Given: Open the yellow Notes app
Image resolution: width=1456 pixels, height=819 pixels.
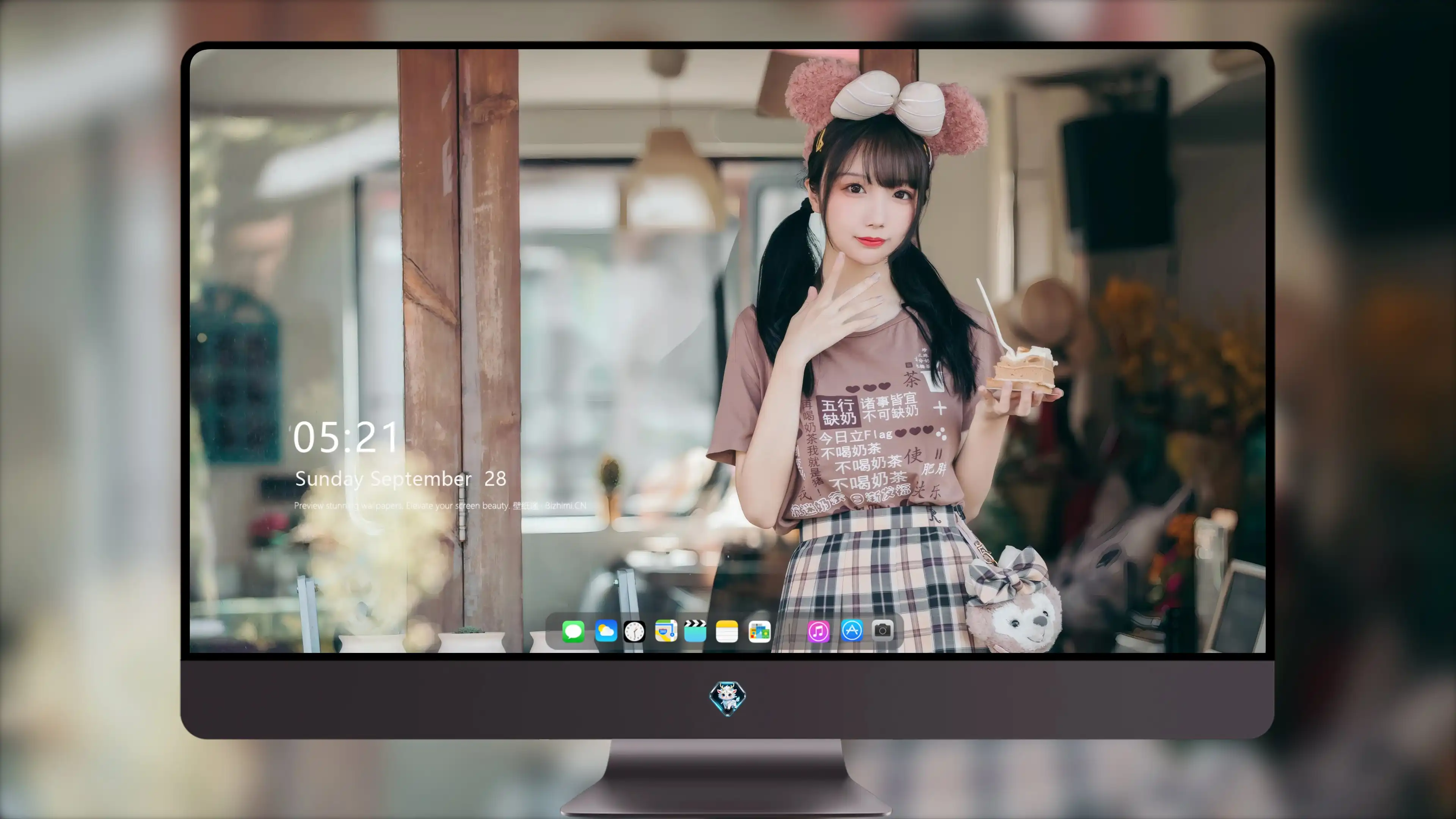Looking at the screenshot, I should pyautogui.click(x=727, y=631).
